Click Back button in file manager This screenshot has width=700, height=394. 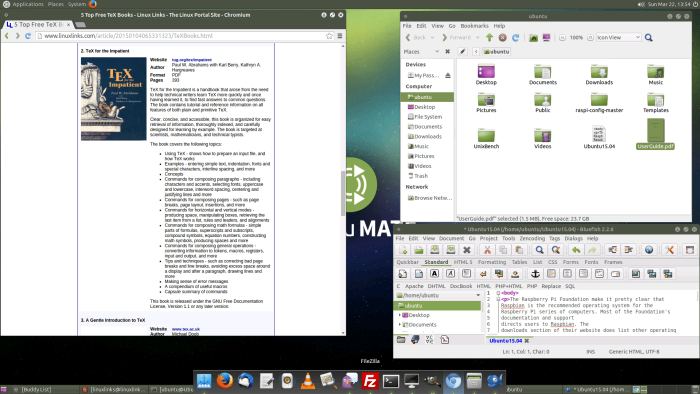coord(416,37)
